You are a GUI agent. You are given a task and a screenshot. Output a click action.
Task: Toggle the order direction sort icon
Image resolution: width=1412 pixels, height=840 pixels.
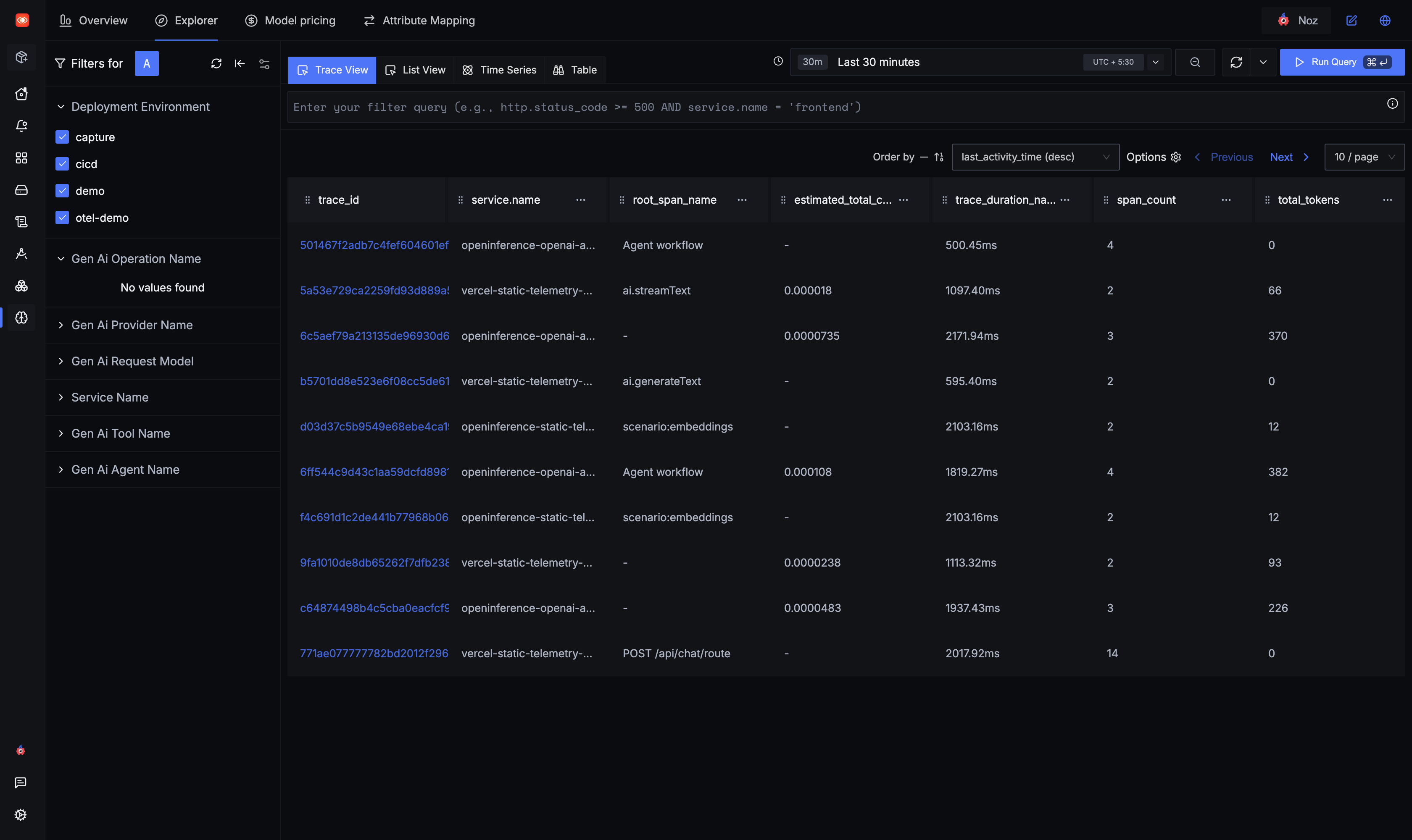938,157
